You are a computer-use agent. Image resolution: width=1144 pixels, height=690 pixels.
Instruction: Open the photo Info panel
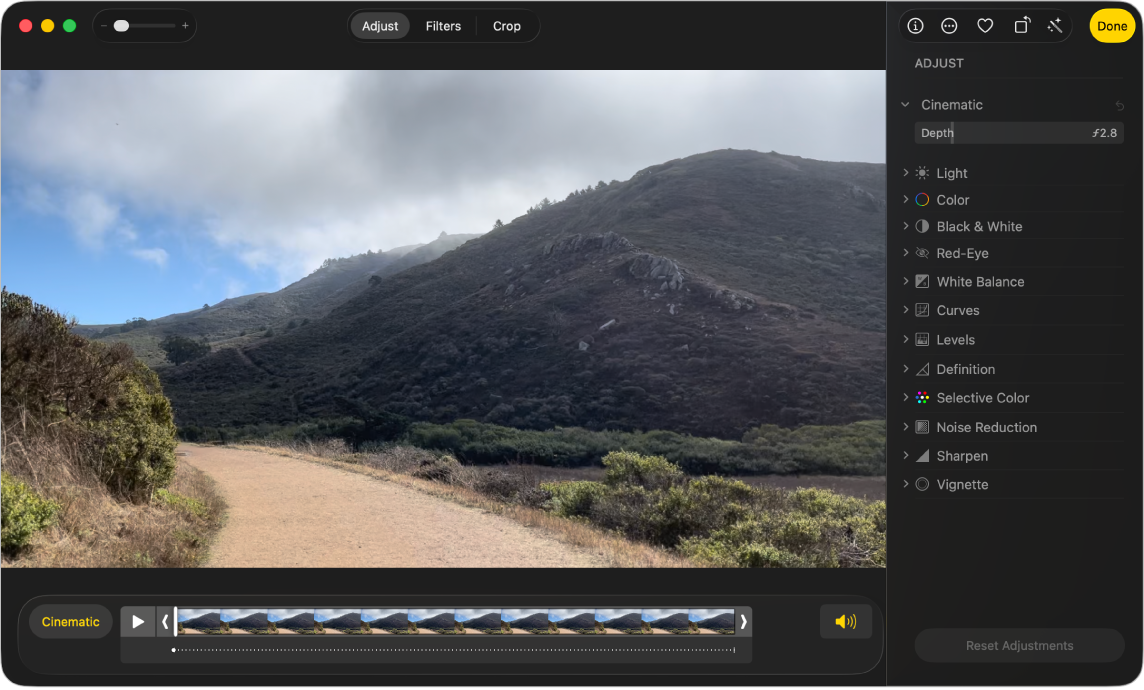tap(914, 26)
